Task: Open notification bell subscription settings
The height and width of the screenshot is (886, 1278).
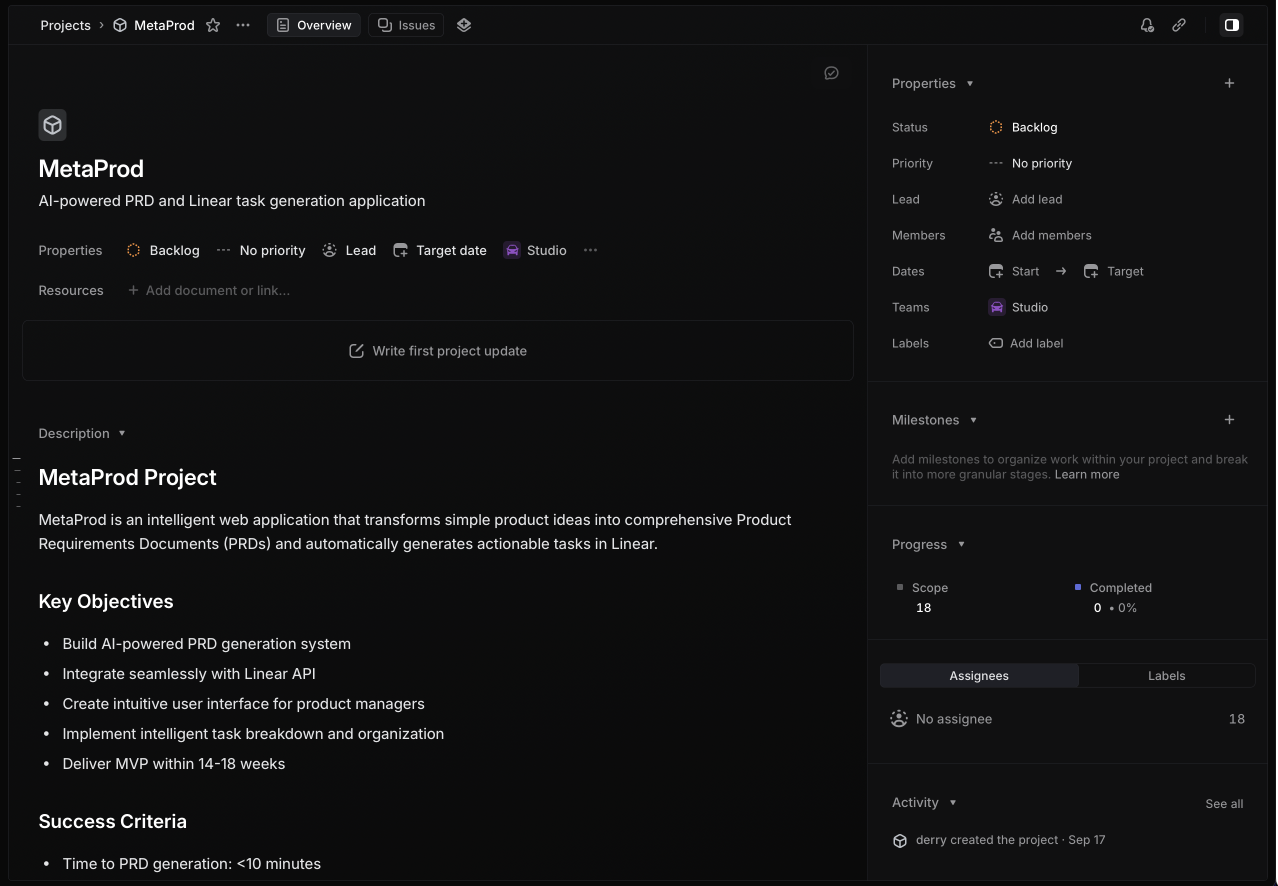Action: tap(1147, 25)
